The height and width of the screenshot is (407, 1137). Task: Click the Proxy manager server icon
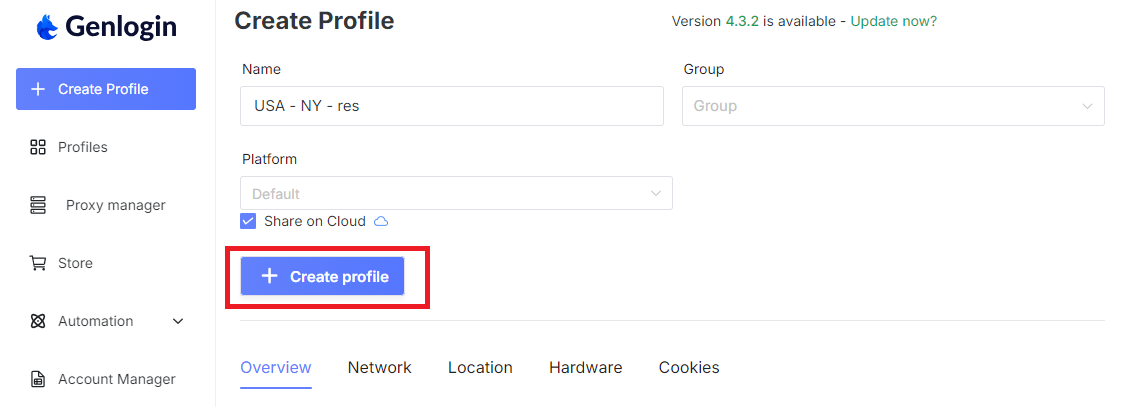[x=38, y=205]
